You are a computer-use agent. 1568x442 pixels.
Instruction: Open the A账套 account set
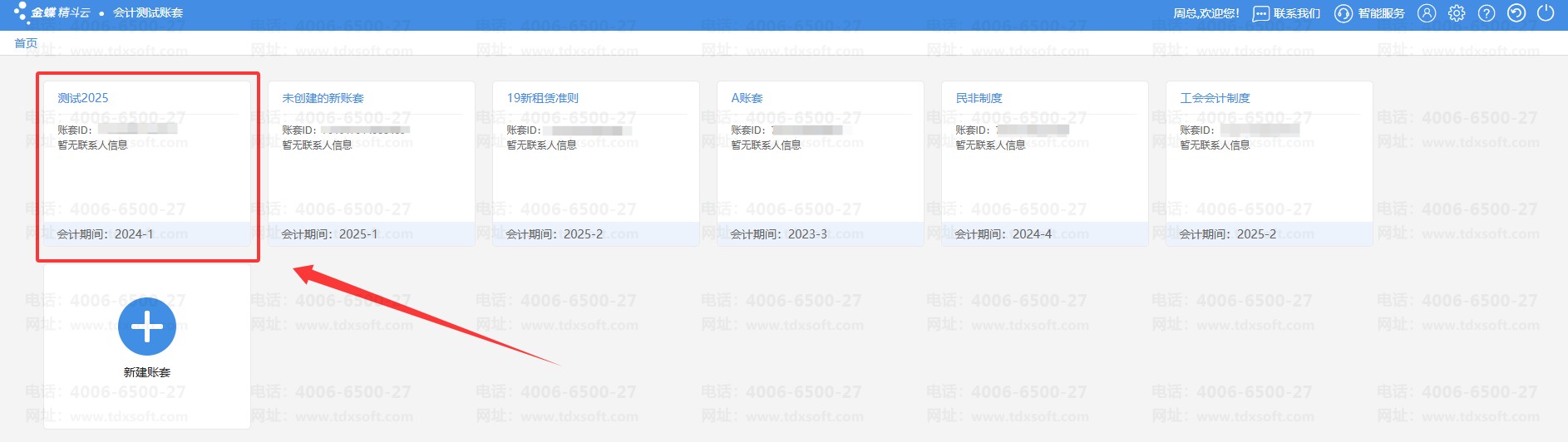pyautogui.click(x=747, y=98)
